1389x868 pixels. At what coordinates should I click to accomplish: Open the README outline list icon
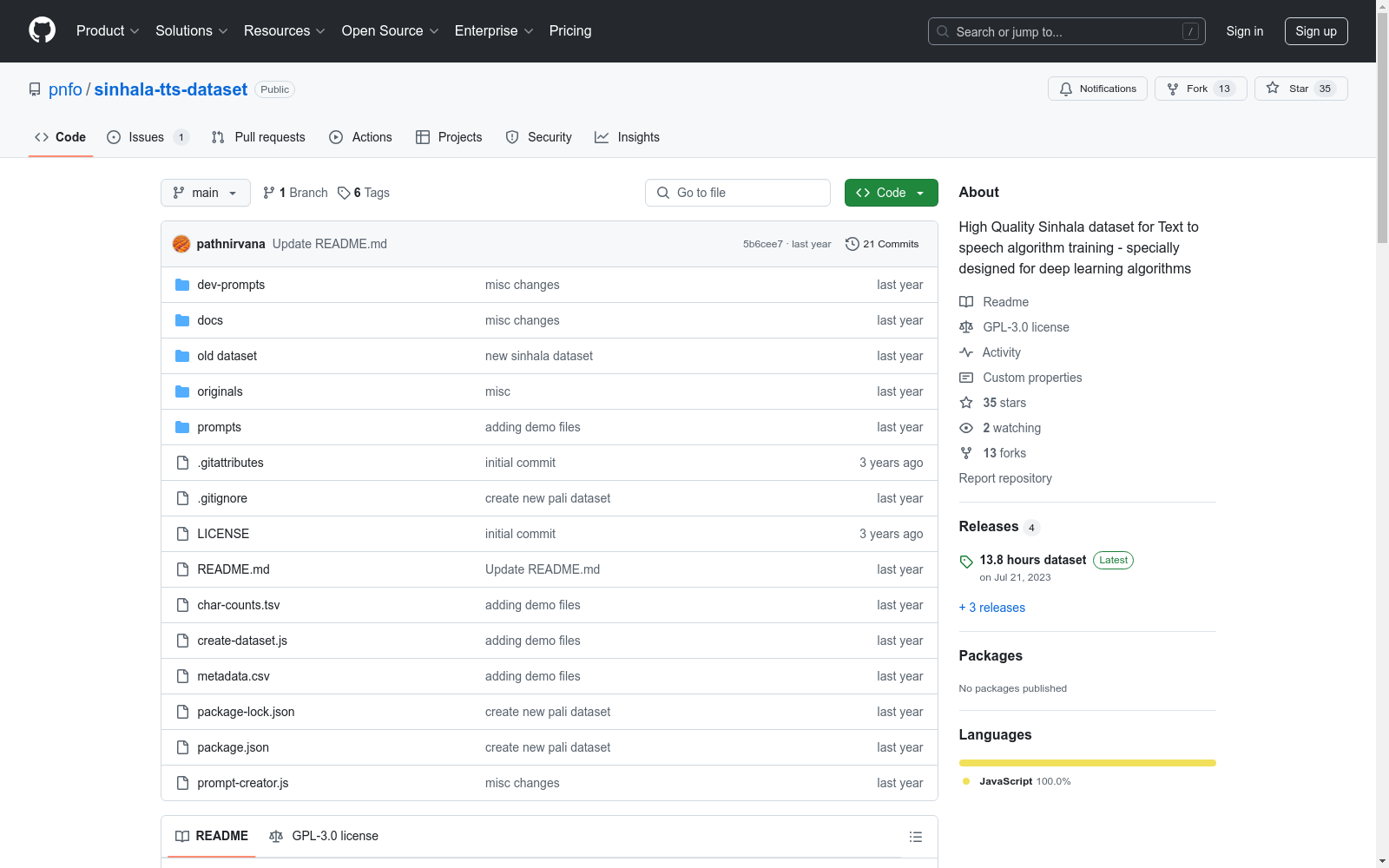pos(915,837)
